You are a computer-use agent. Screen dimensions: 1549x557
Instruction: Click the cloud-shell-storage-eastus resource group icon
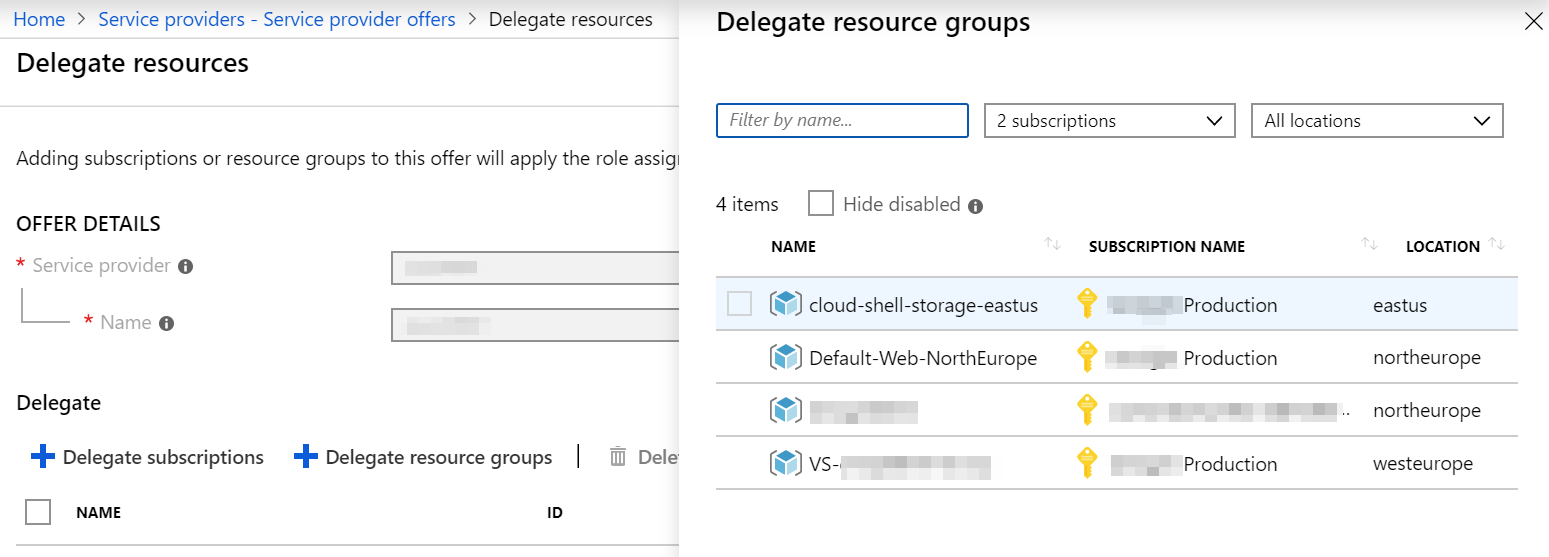786,304
